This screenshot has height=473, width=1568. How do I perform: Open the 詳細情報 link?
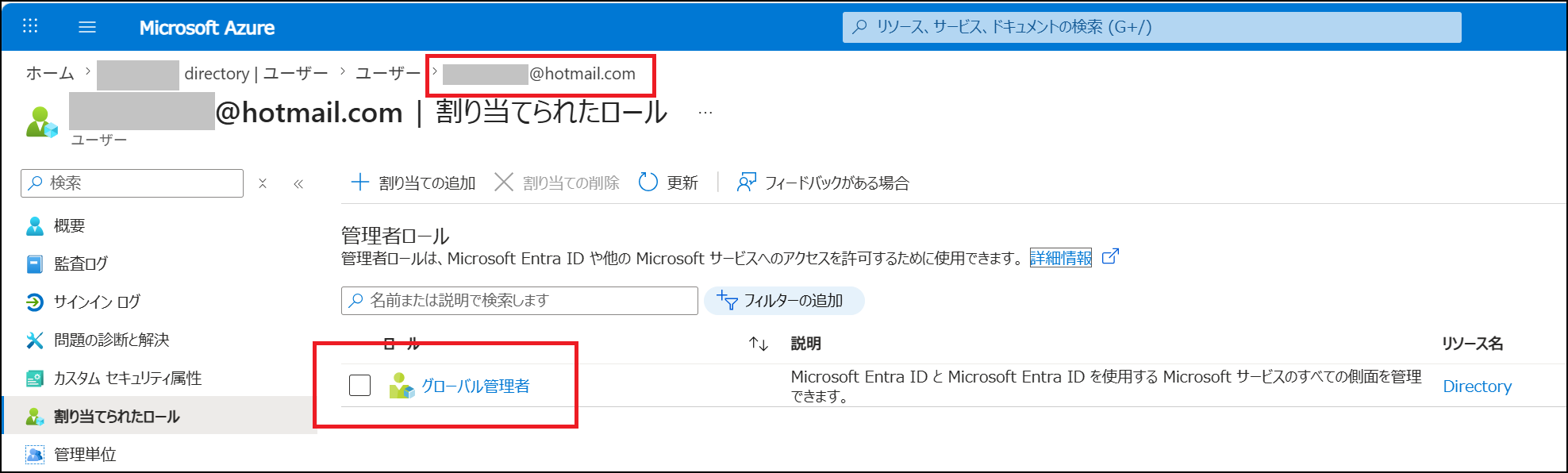pyautogui.click(x=1060, y=258)
